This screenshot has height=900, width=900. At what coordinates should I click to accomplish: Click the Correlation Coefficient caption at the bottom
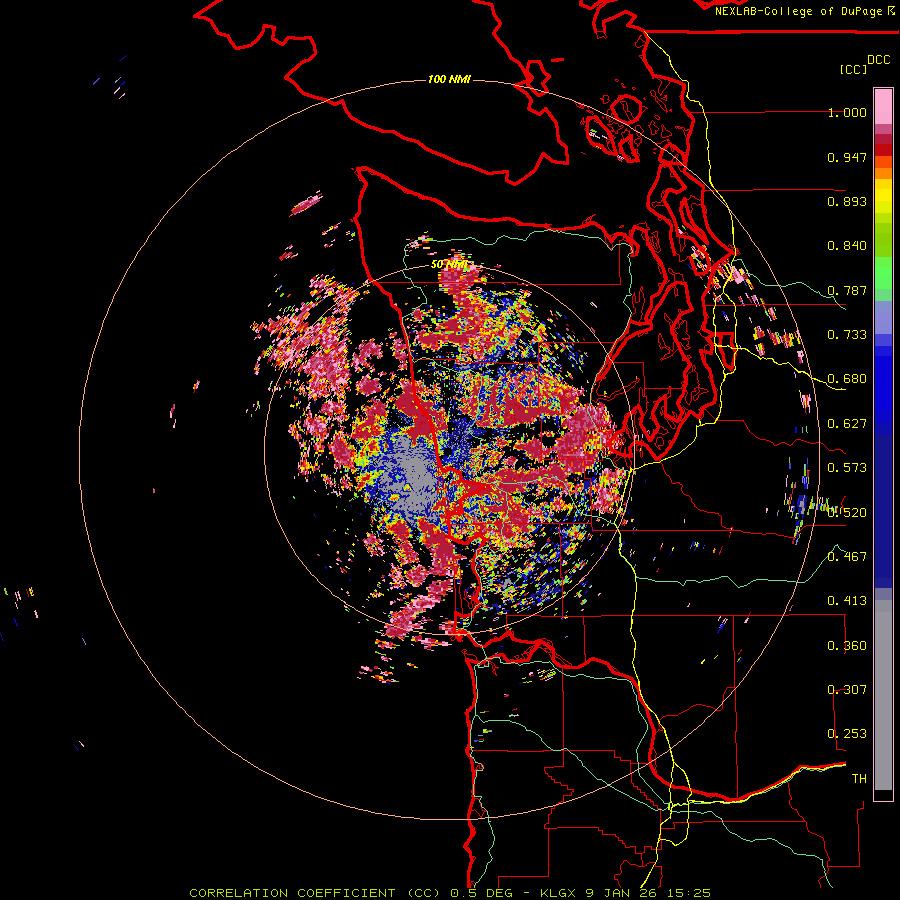coord(450,893)
